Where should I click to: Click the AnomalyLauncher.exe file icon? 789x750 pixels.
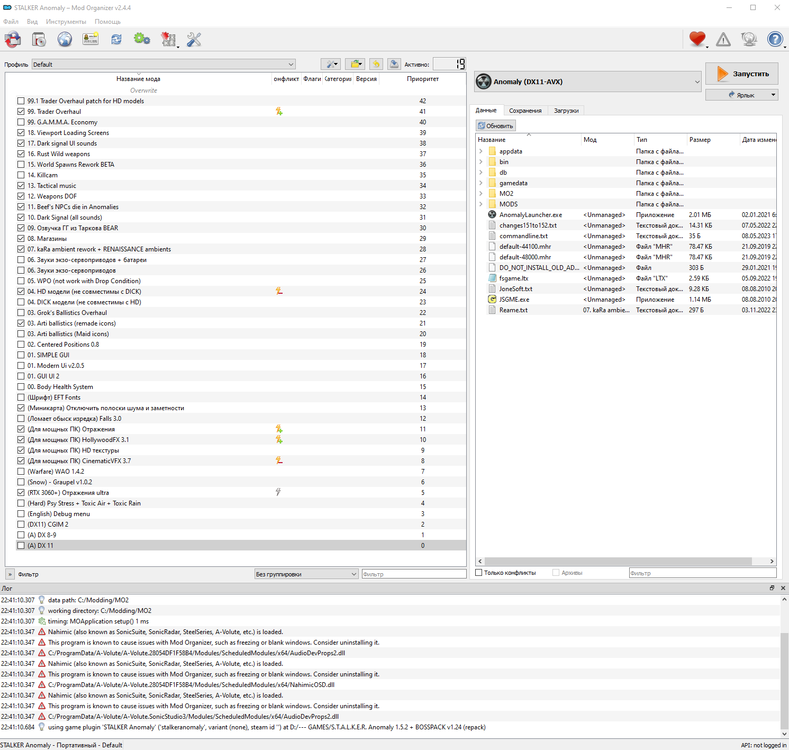point(492,214)
